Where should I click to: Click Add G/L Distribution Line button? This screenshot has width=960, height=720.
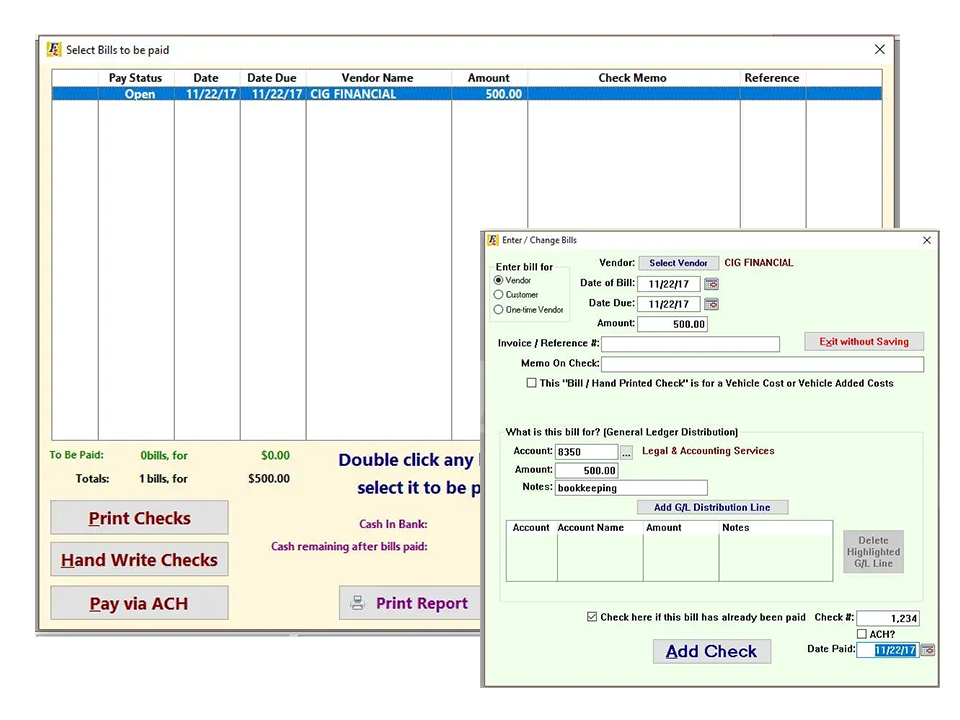pos(712,508)
